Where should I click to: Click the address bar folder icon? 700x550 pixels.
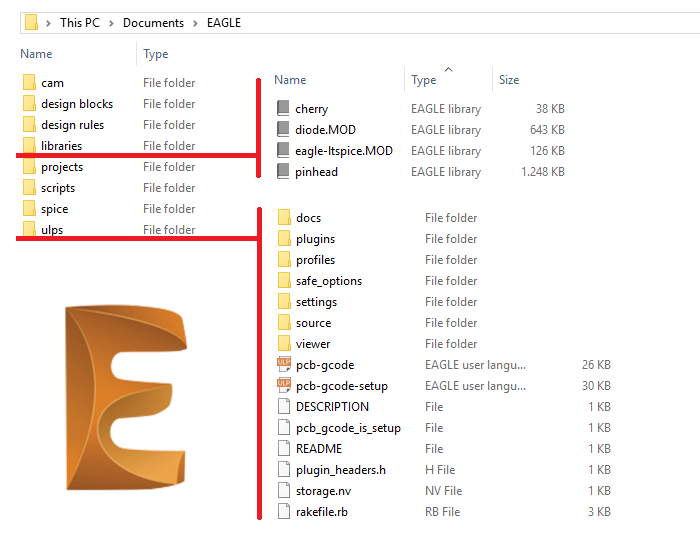[31, 22]
